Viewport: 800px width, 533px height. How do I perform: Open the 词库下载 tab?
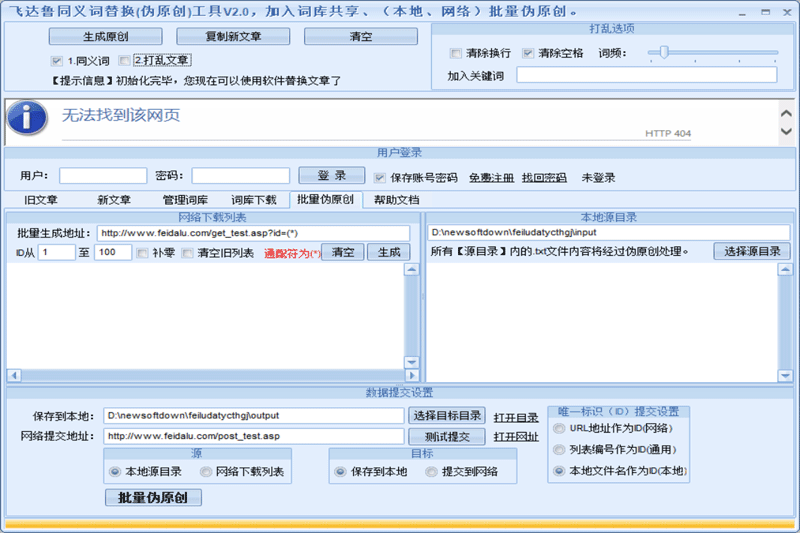254,200
